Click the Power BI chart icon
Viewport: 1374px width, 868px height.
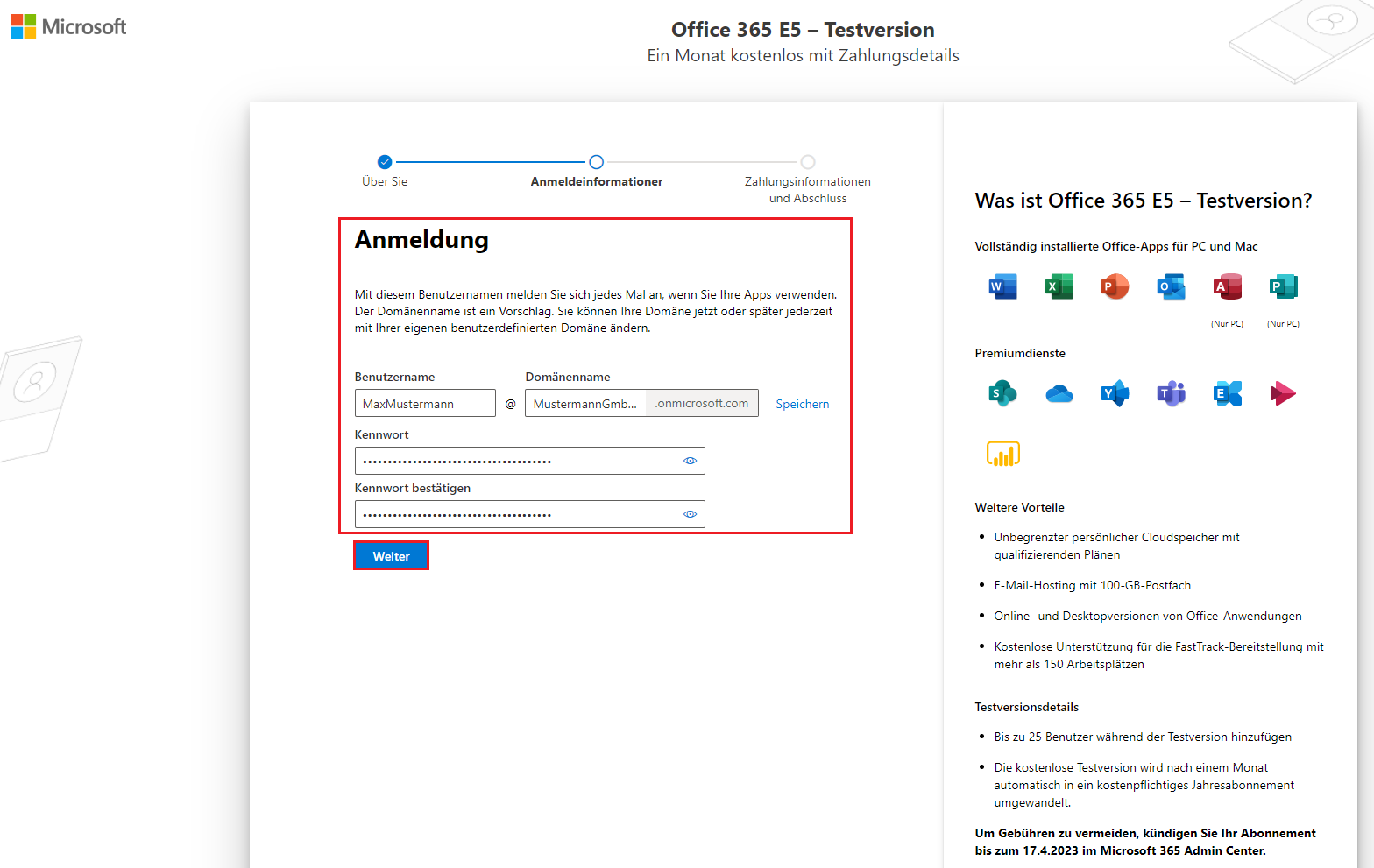[1002, 454]
